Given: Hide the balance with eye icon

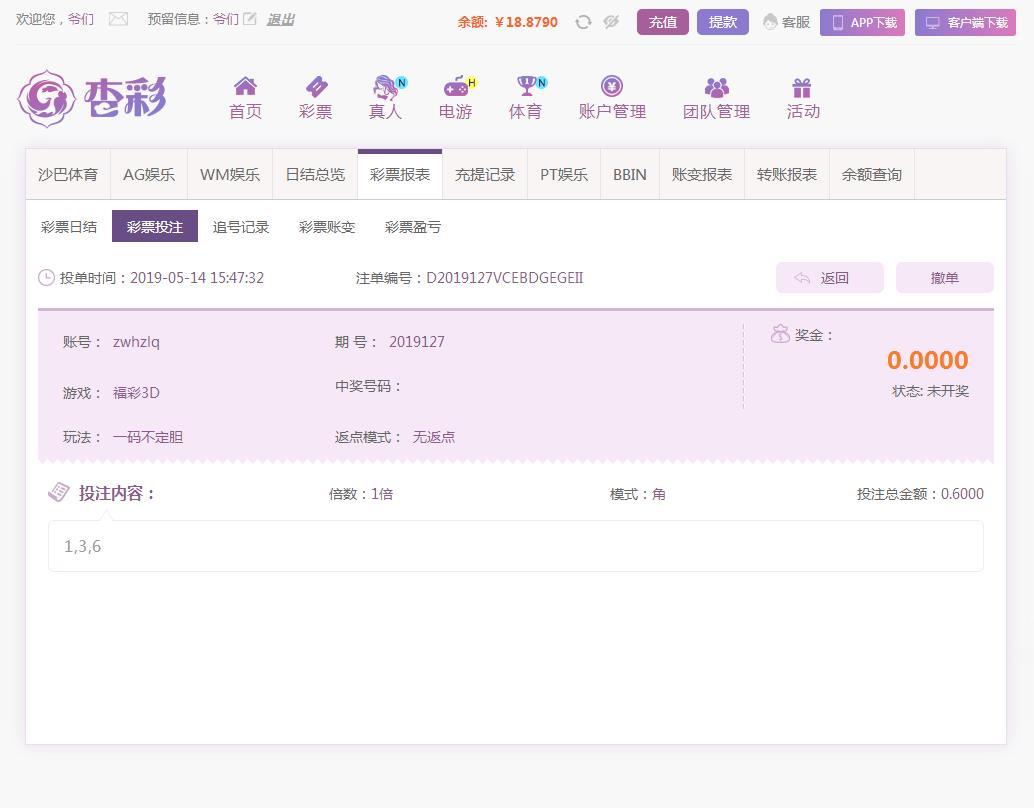Looking at the screenshot, I should 611,22.
